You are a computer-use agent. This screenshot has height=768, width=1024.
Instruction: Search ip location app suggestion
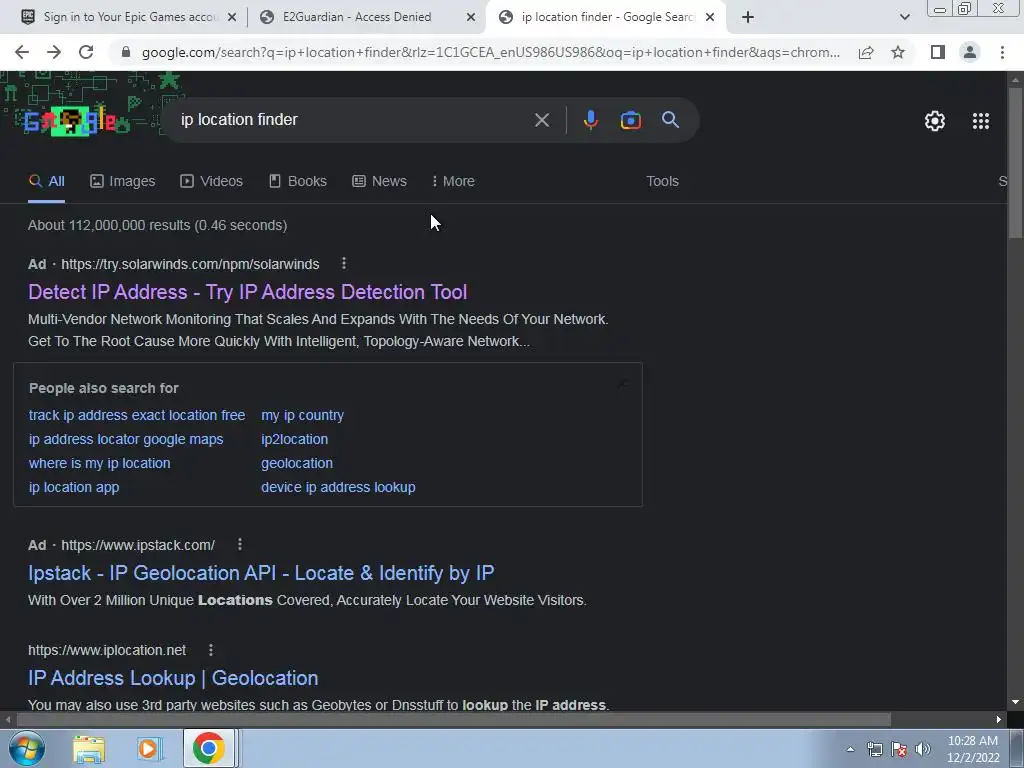coord(74,487)
